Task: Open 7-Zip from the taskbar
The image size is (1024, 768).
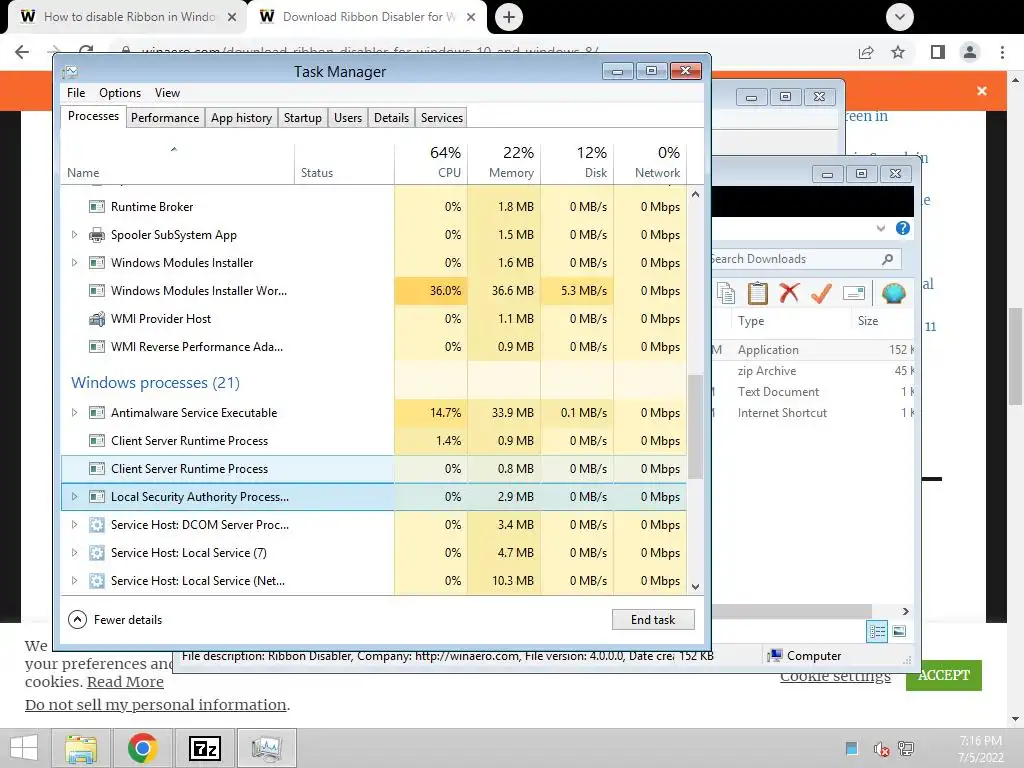Action: pos(204,748)
